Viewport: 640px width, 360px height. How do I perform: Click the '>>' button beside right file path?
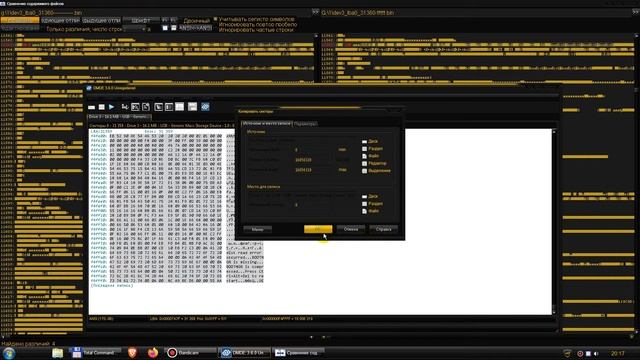click(x=636, y=12)
